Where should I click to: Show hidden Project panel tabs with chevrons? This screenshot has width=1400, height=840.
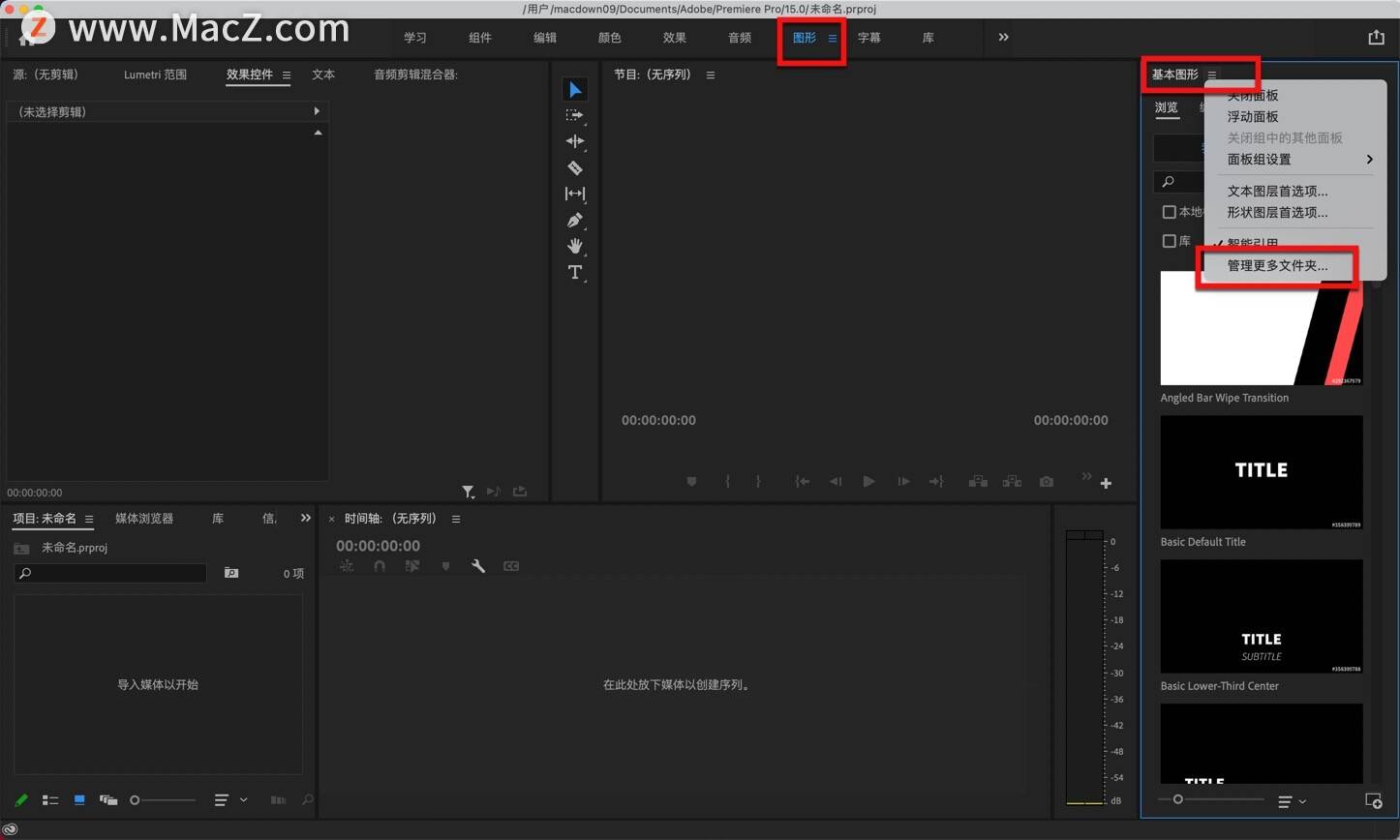[306, 519]
